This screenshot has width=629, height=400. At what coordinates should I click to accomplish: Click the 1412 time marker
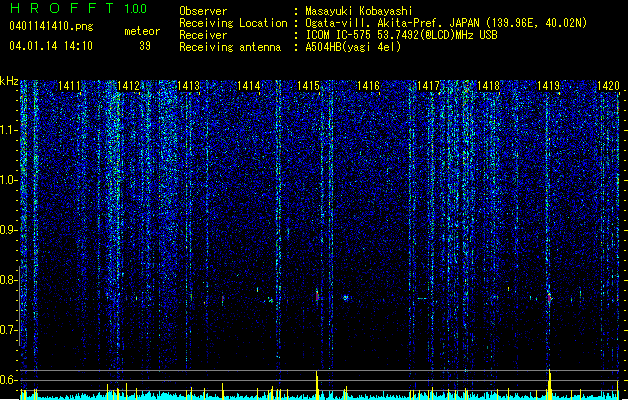click(x=128, y=85)
